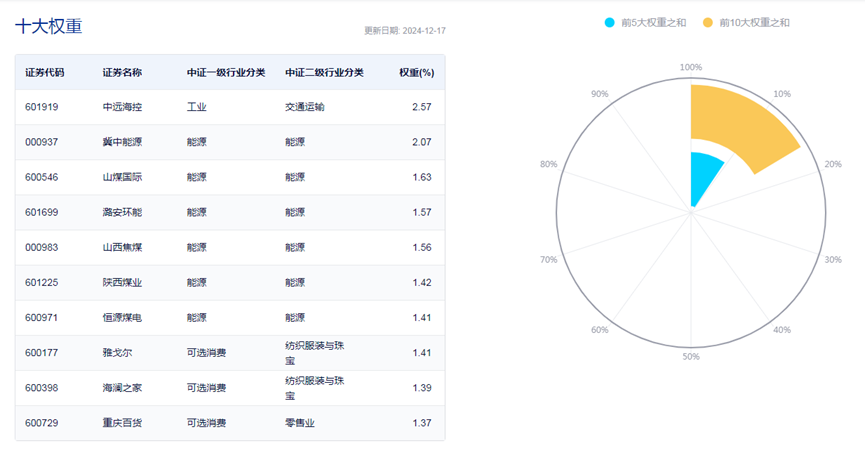Click the 中证二级行业分类 column header
865x453 pixels.
(x=324, y=72)
